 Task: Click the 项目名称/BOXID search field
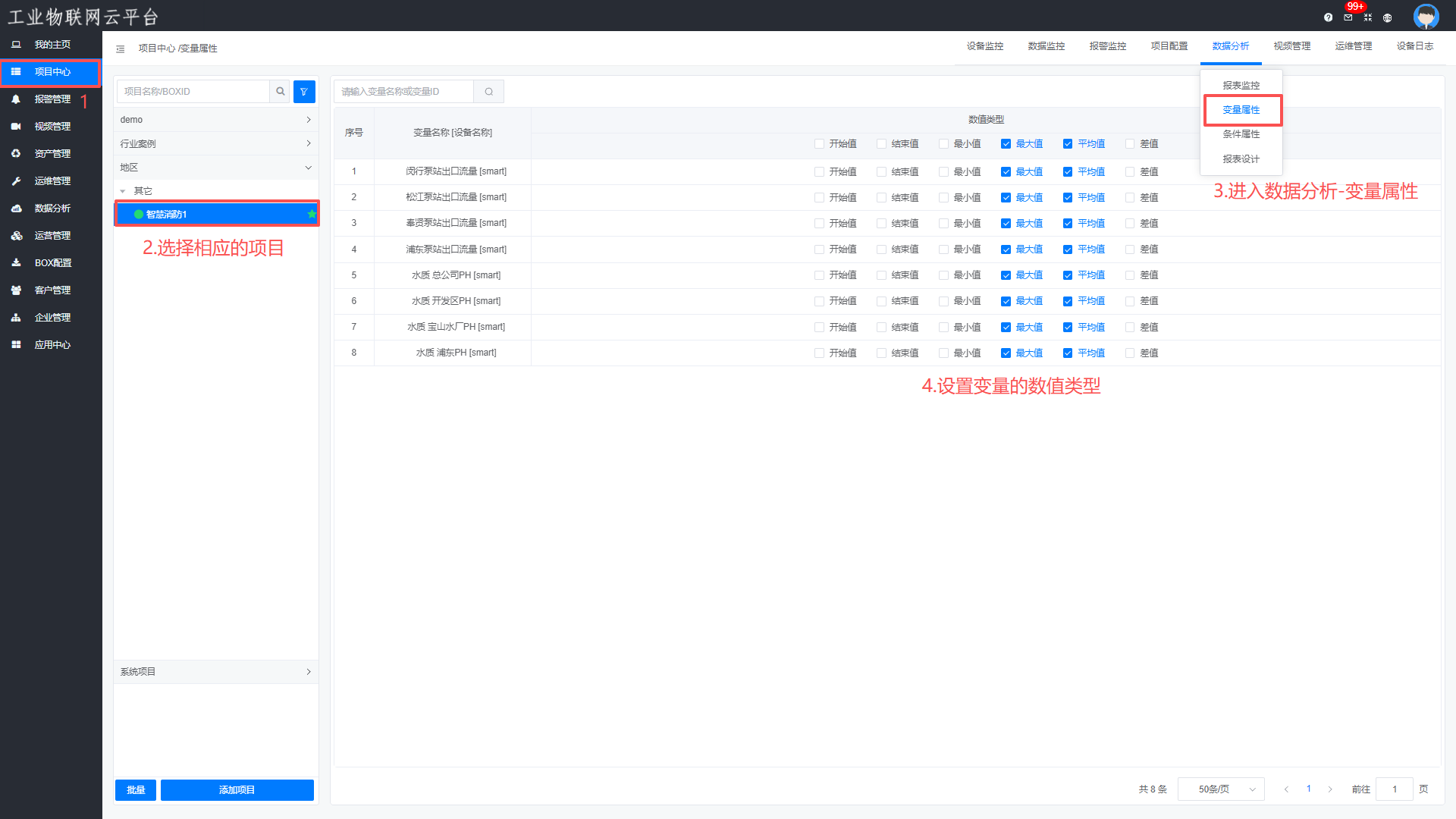(x=193, y=92)
